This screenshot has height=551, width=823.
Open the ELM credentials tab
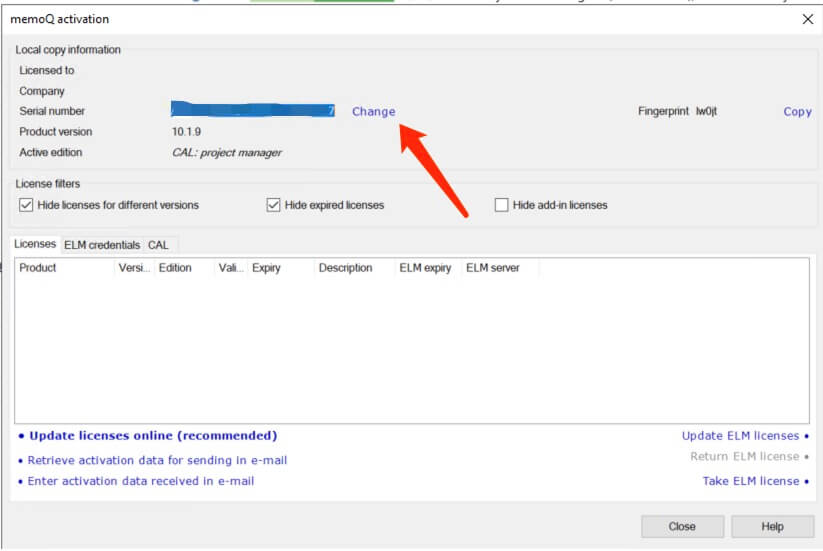[x=101, y=245]
